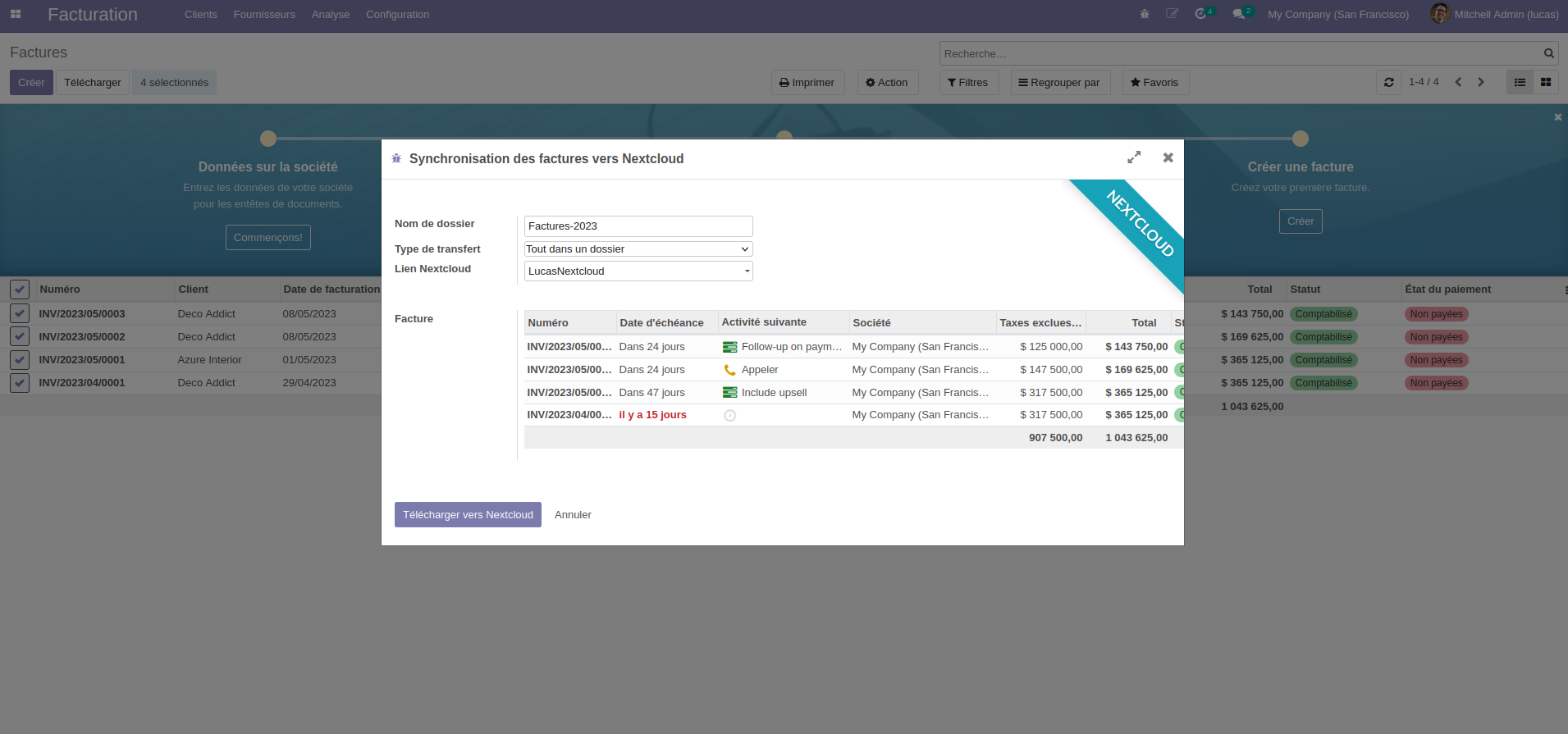Viewport: 1568px width, 734px height.
Task: Sort dialog table by Date d'échéance column
Action: 667,322
